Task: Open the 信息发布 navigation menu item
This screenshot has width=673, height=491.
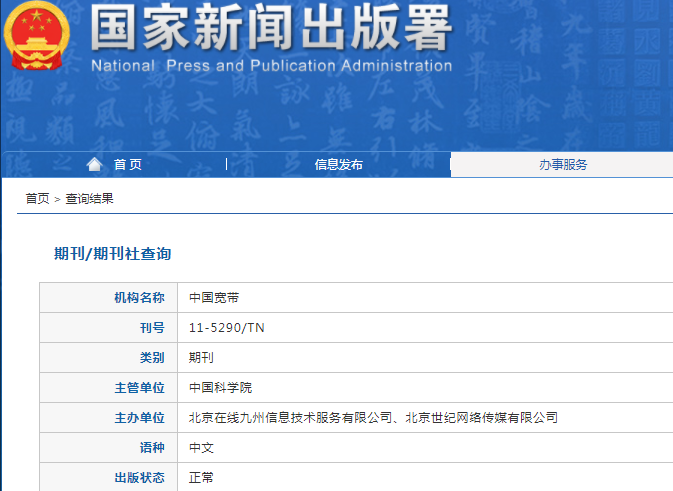Action: coord(339,164)
